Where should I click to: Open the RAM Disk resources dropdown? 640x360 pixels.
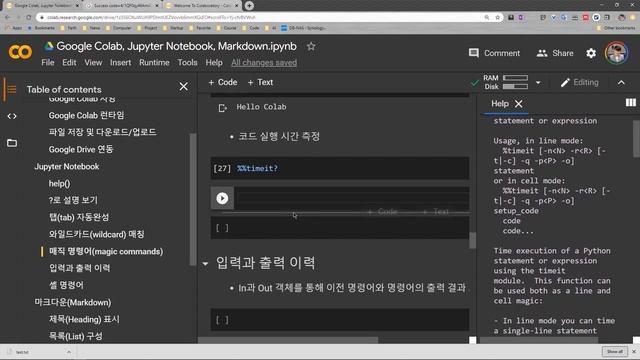point(538,82)
